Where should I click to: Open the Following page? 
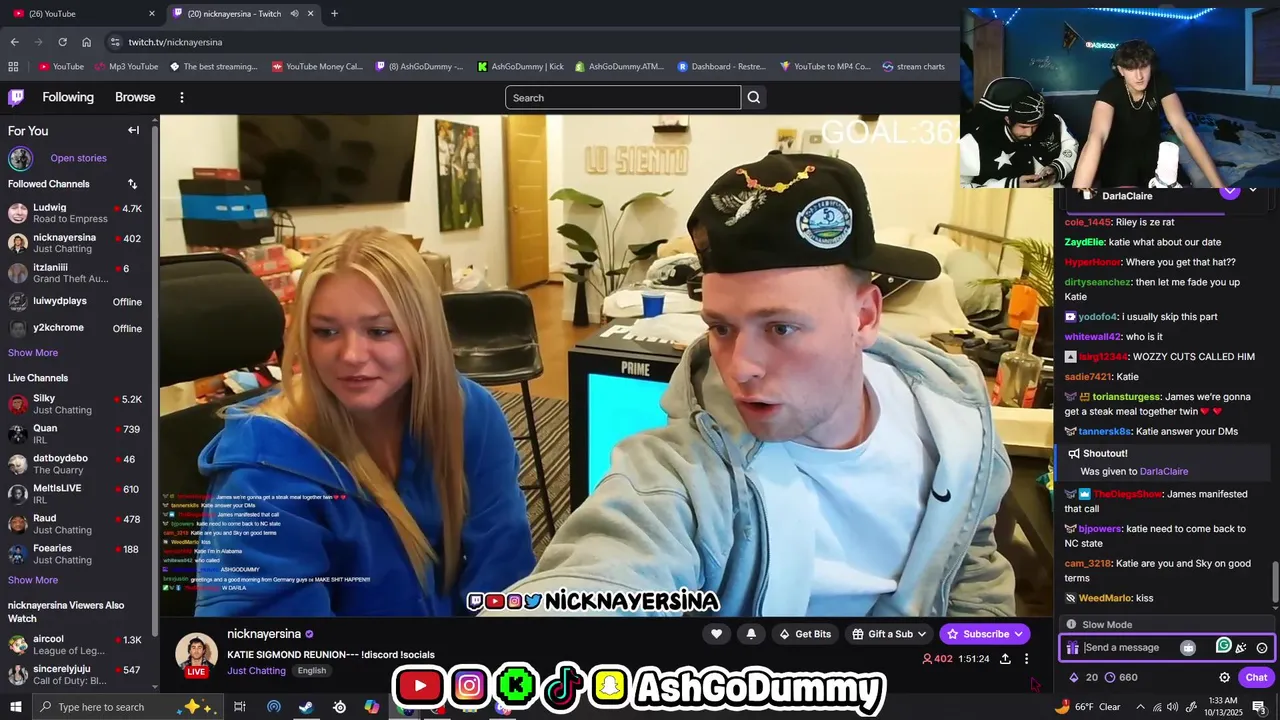coord(68,97)
